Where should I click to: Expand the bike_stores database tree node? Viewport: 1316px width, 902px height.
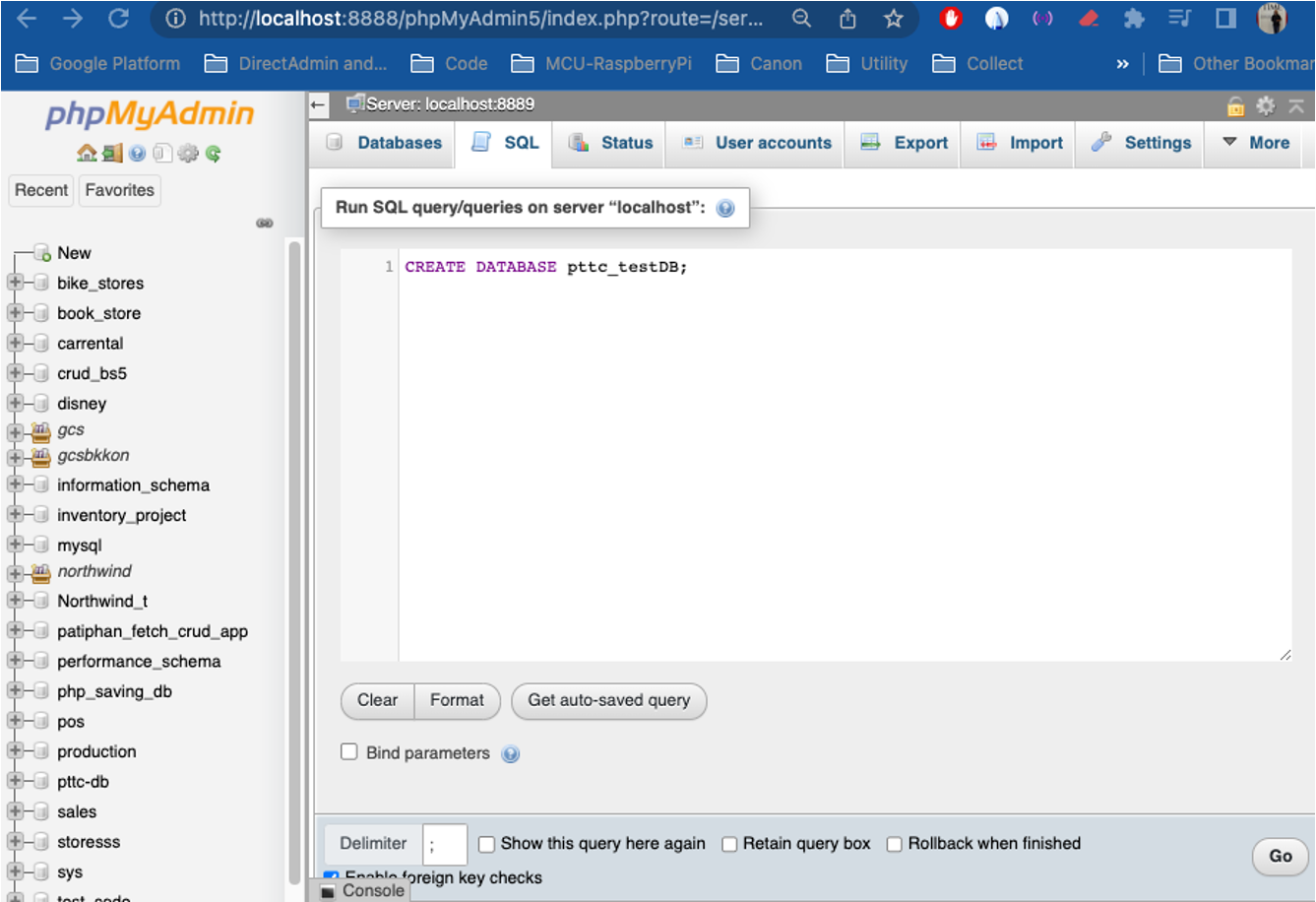16,284
